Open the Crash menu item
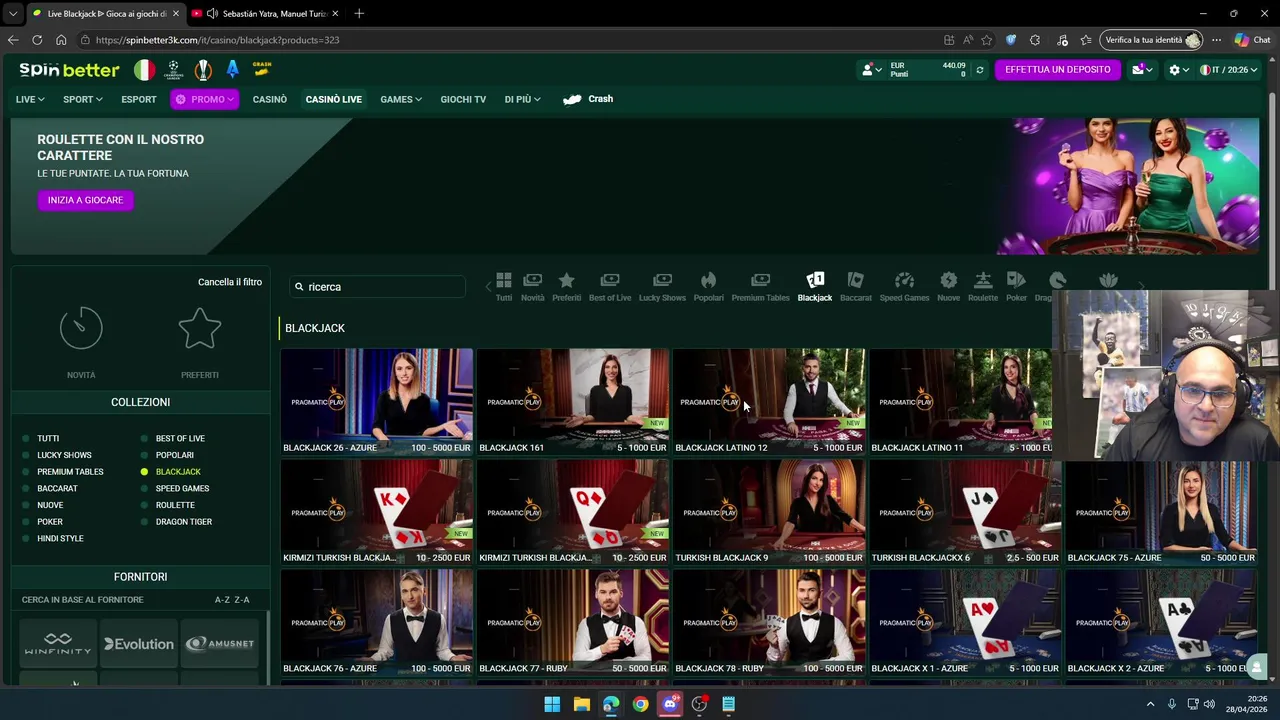The height and width of the screenshot is (720, 1280). click(x=588, y=99)
